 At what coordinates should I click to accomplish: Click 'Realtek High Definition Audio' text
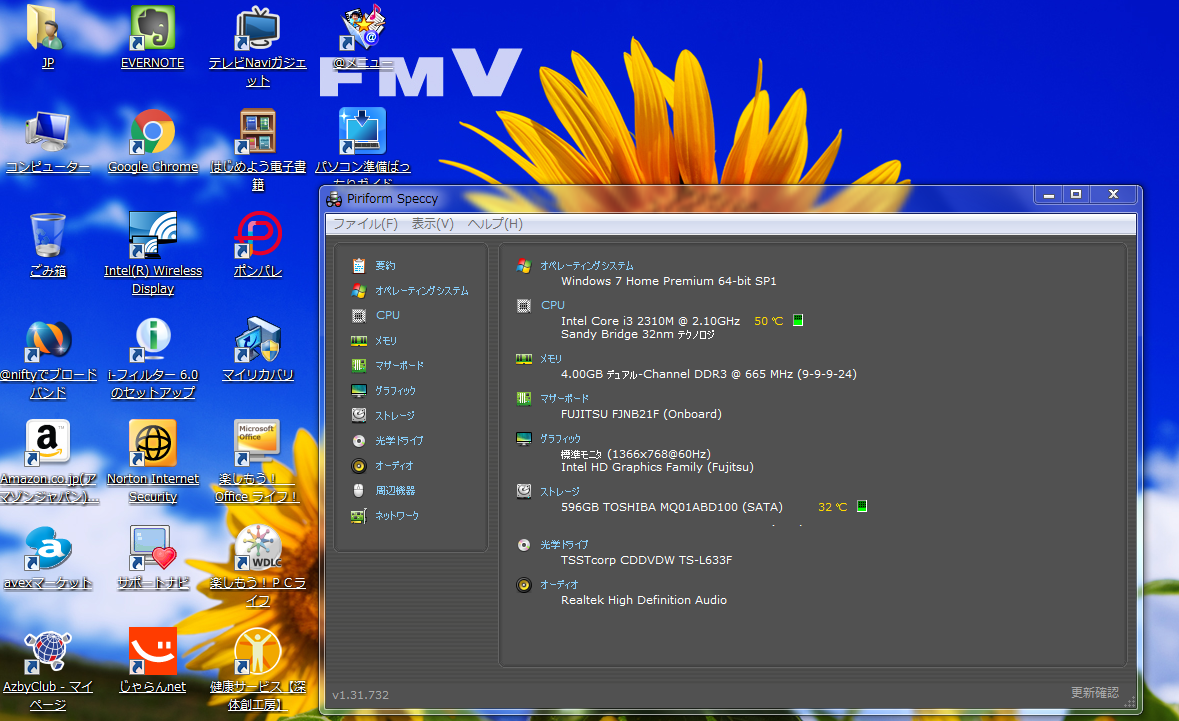[x=644, y=600]
